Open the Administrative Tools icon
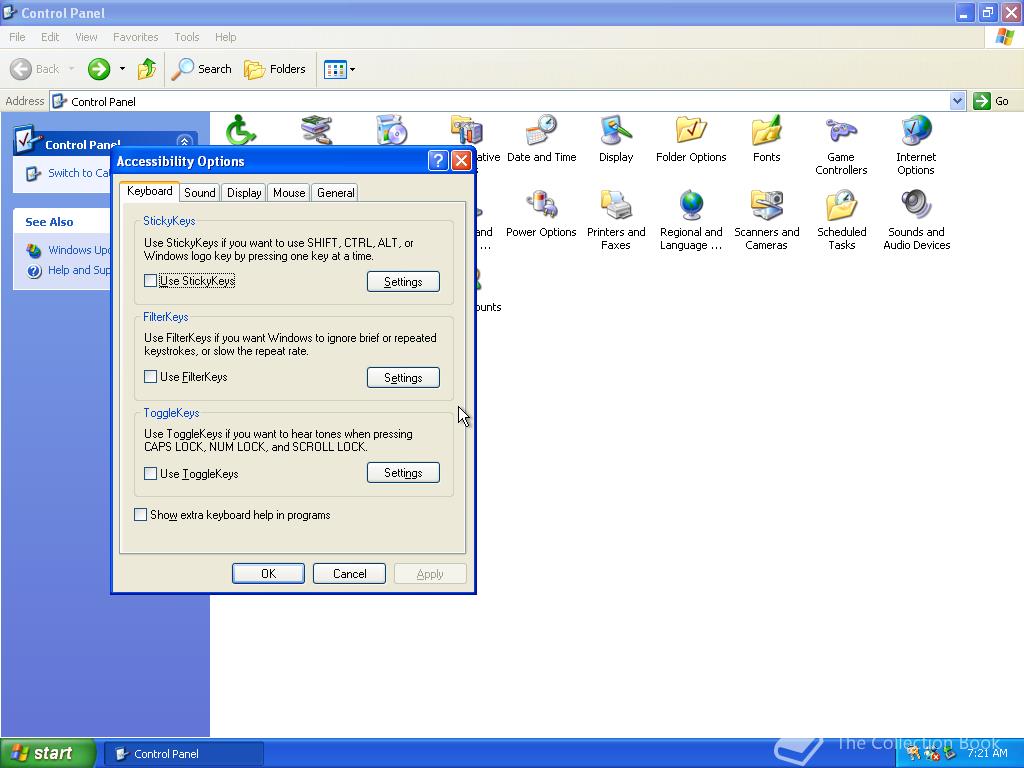The image size is (1024, 768). tap(466, 129)
